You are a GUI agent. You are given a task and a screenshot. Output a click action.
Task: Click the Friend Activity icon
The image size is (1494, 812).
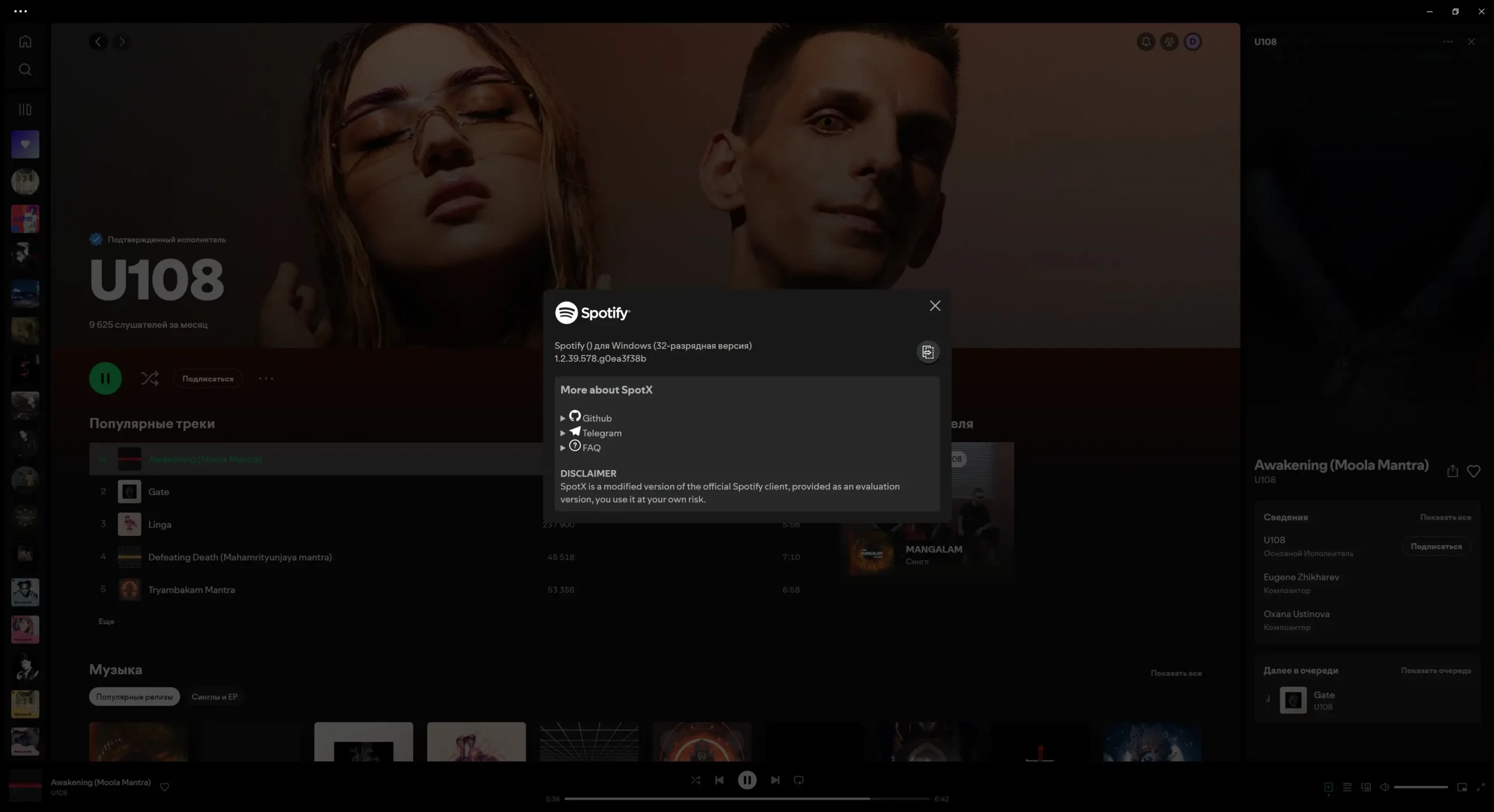1170,41
